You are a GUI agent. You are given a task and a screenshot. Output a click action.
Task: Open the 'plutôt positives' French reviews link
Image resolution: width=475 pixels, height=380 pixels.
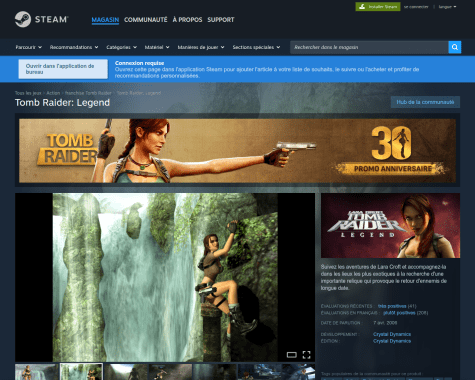(x=399, y=313)
